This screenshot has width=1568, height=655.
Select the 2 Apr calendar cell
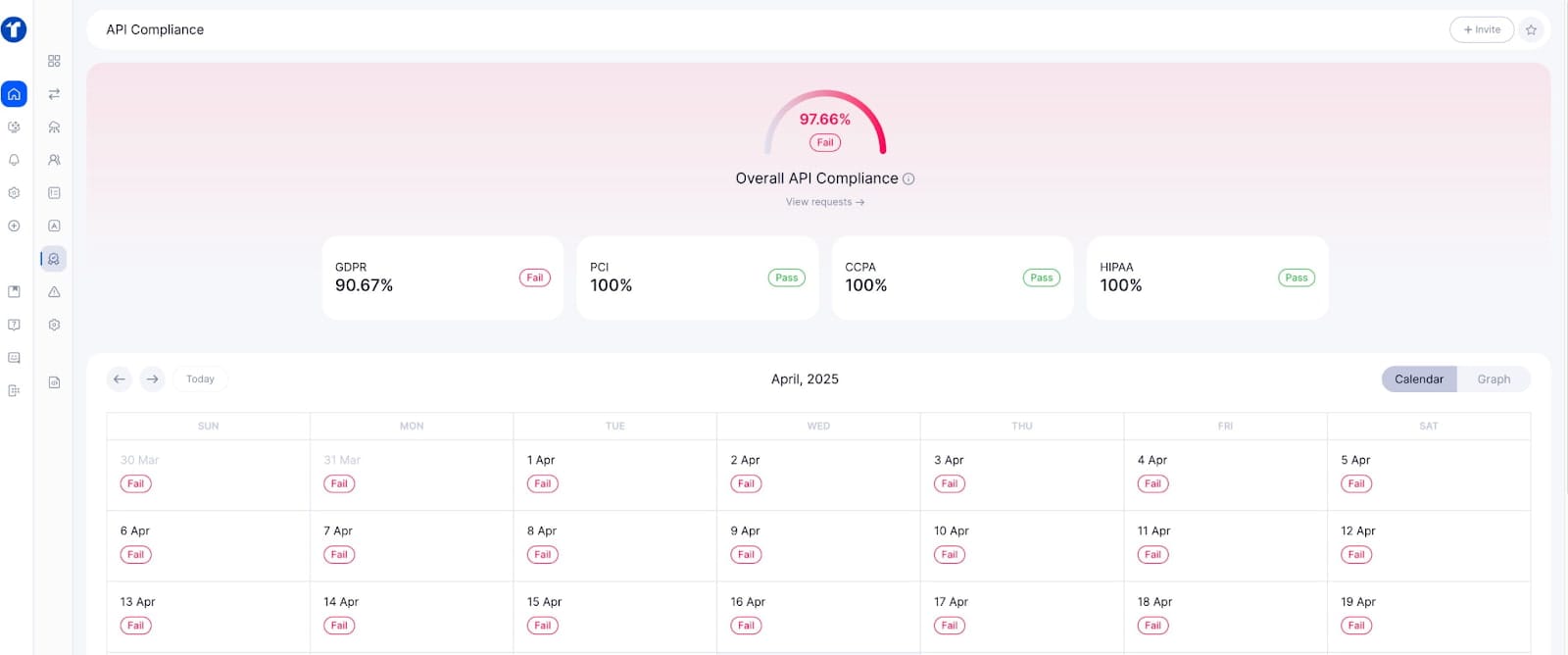(x=818, y=475)
